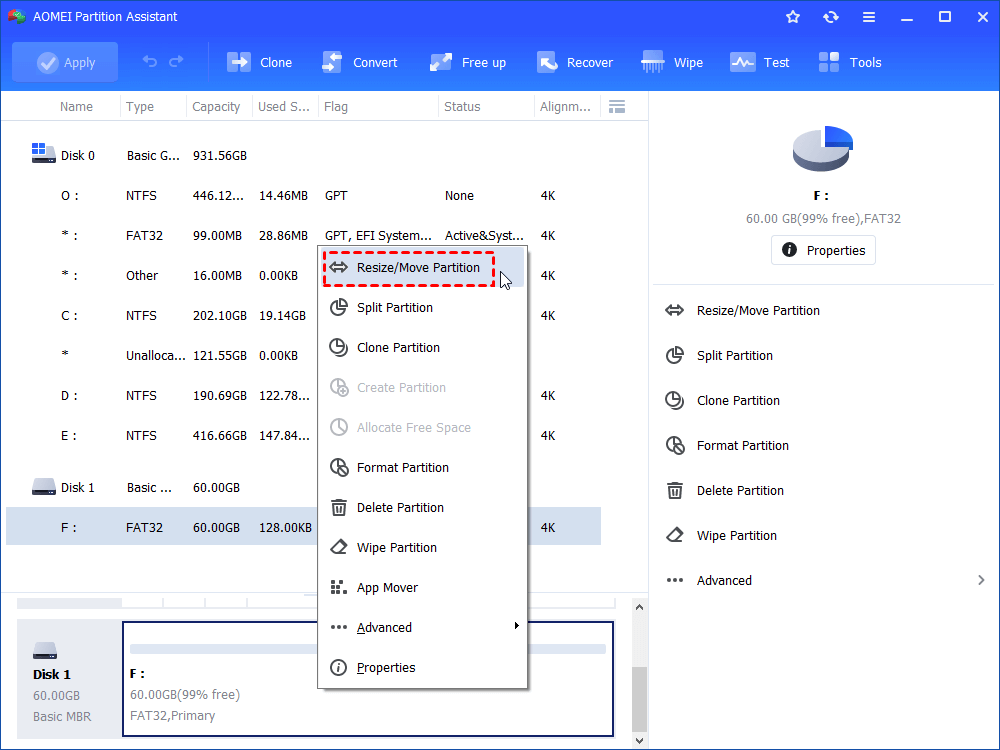This screenshot has height=750, width=1000.
Task: Choose Resize/Move Partition from context menu
Action: (418, 268)
